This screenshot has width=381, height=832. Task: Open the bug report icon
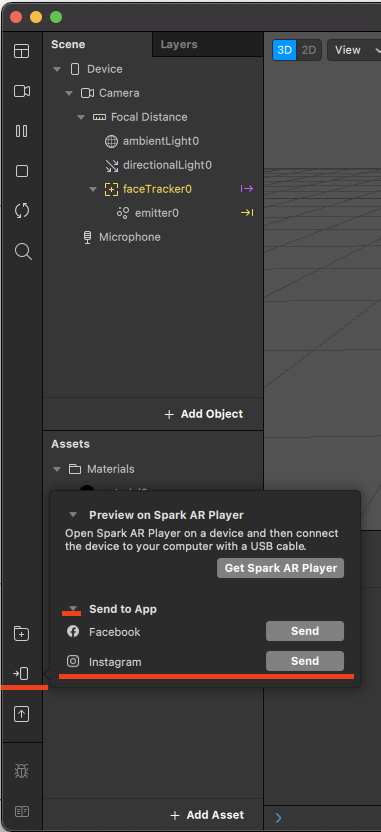pos(21,770)
